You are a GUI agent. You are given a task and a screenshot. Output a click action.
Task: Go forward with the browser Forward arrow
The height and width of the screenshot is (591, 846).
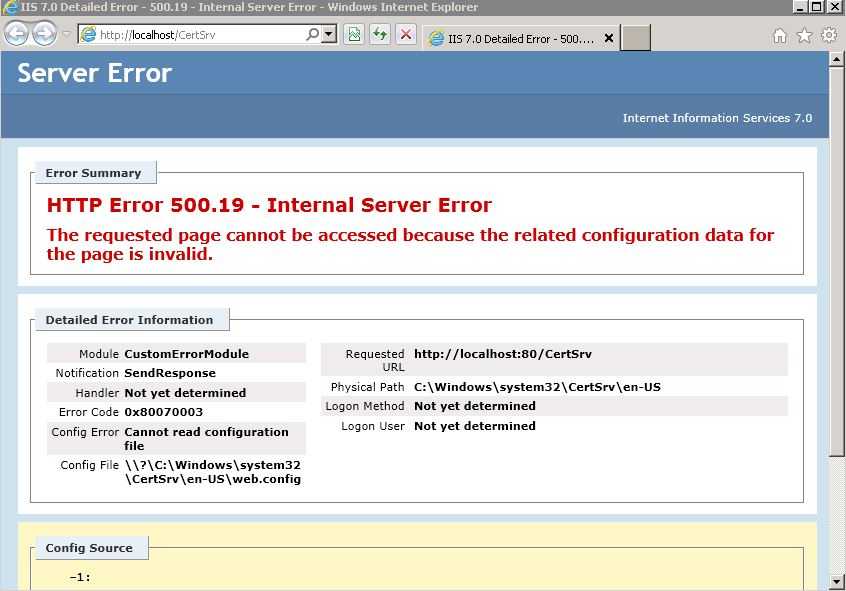[x=44, y=34]
